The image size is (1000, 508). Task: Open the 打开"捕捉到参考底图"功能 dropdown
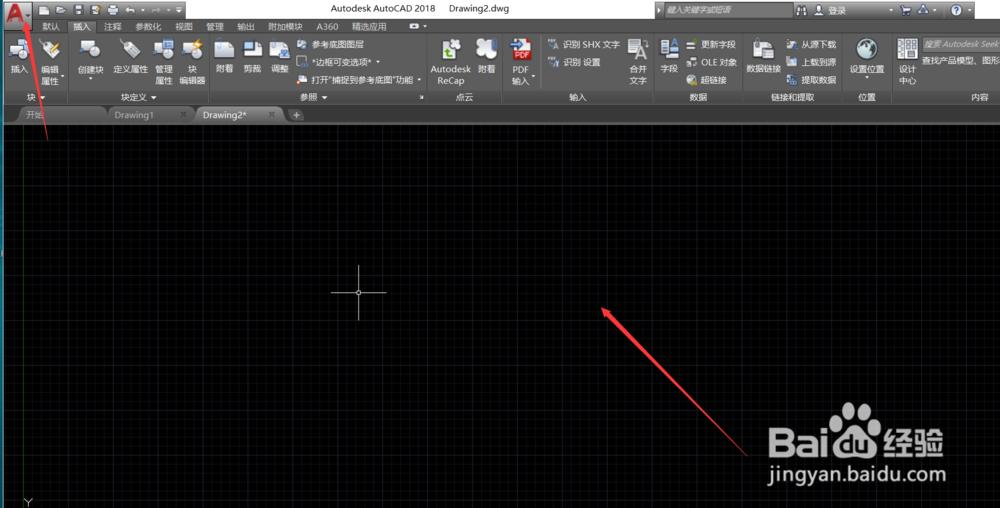click(419, 80)
